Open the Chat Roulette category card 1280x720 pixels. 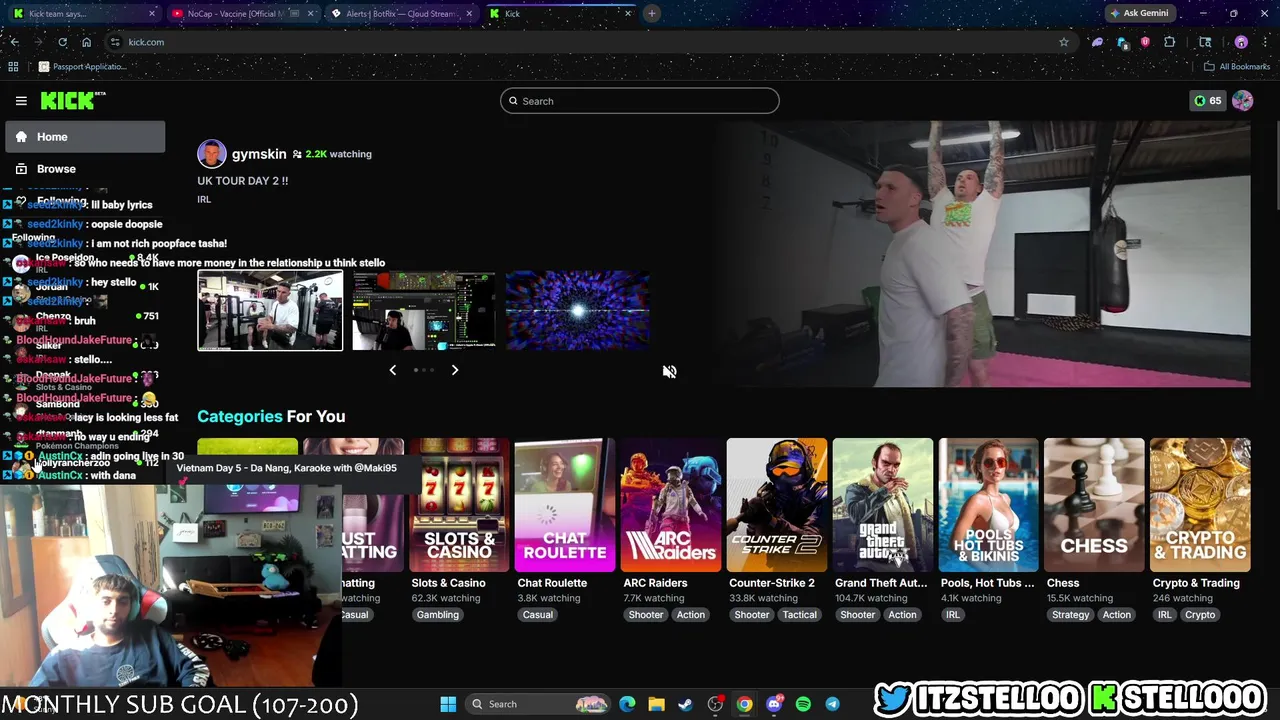point(565,505)
